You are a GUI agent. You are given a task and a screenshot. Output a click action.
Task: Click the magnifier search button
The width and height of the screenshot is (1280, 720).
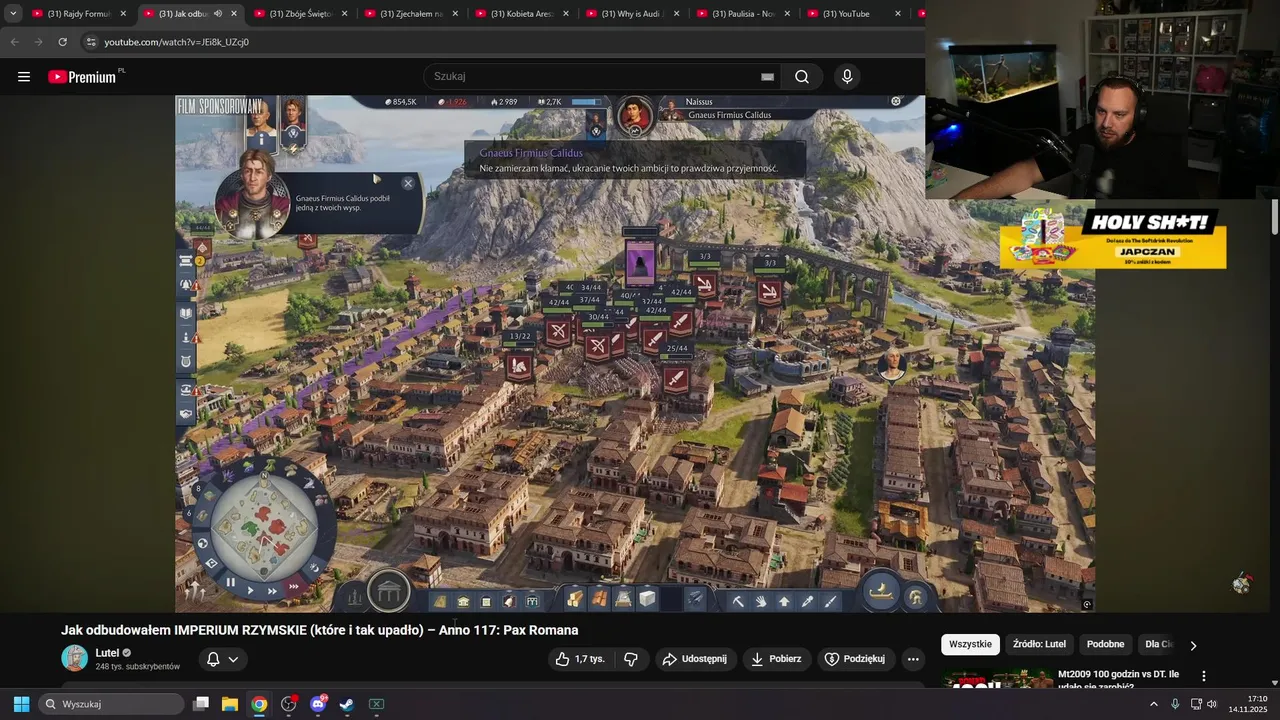[x=802, y=77]
